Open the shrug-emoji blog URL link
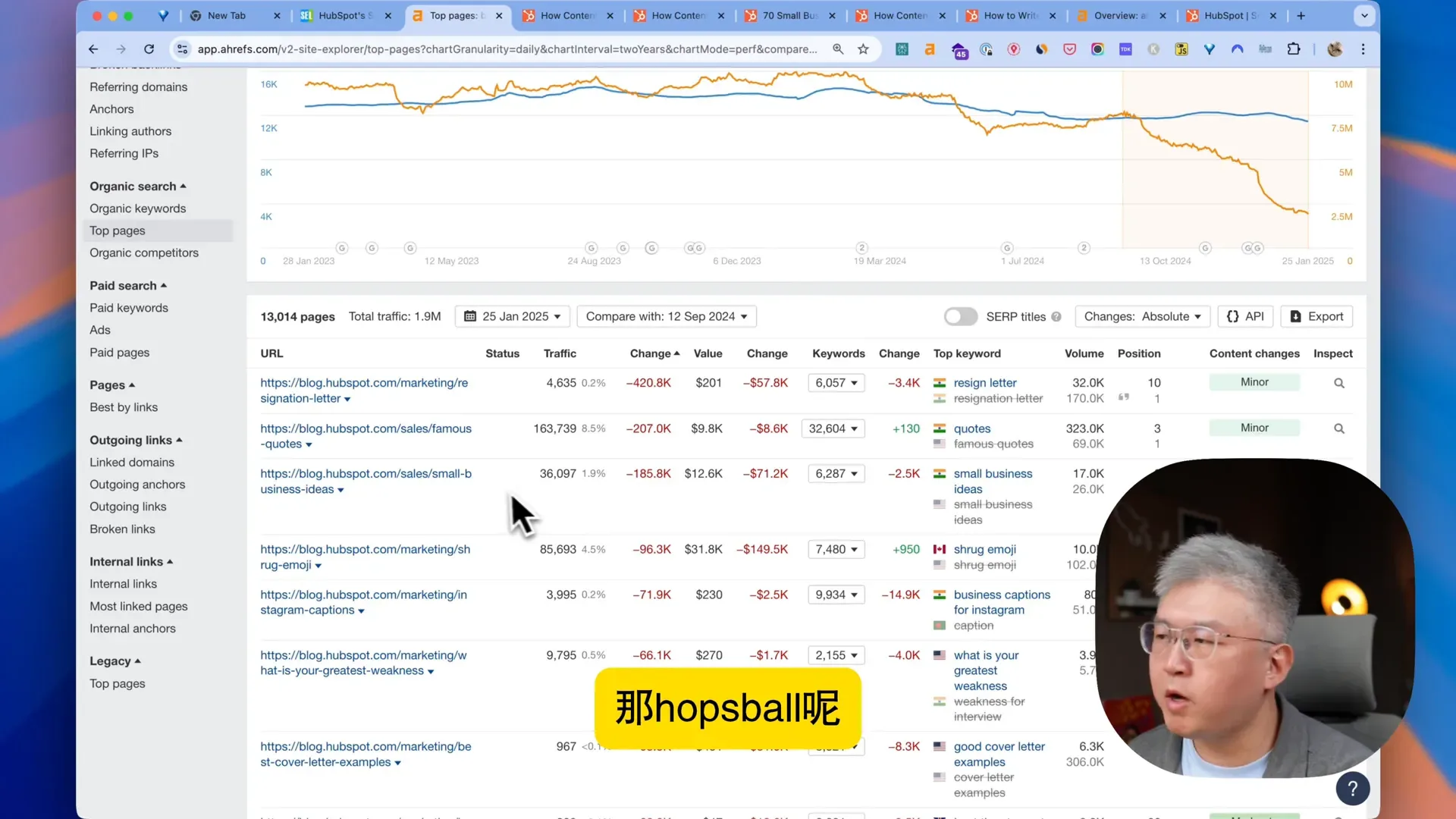1456x819 pixels. click(x=365, y=557)
